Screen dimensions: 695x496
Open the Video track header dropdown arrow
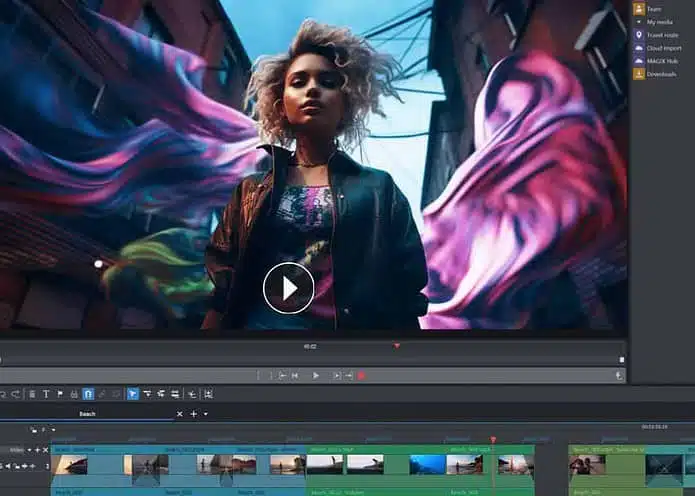pyautogui.click(x=27, y=451)
